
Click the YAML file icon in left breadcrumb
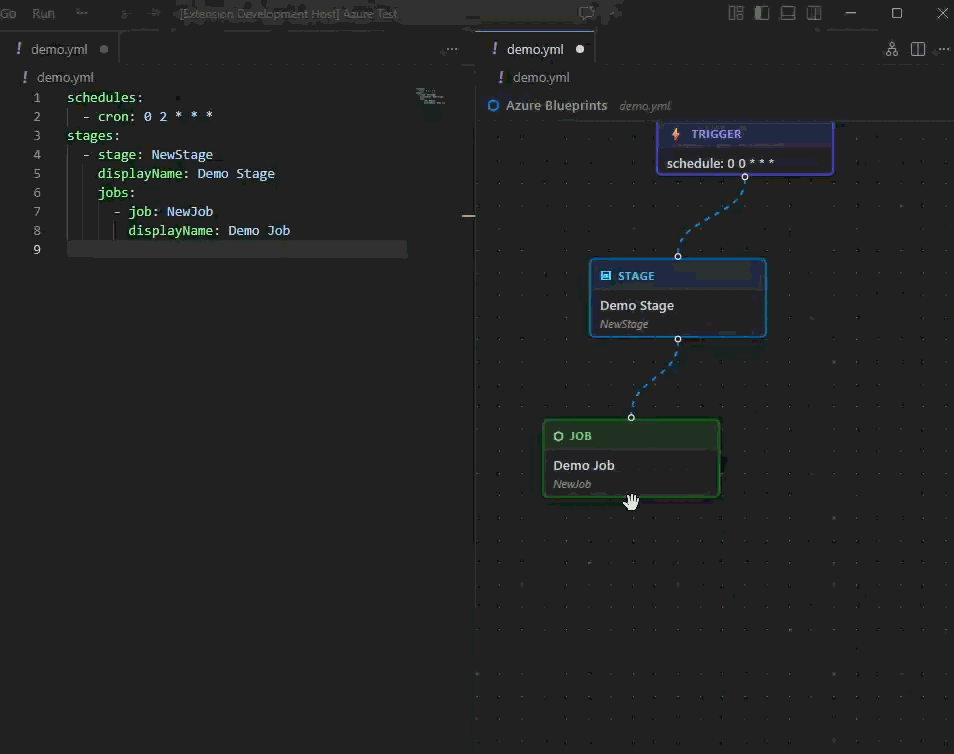(25, 77)
